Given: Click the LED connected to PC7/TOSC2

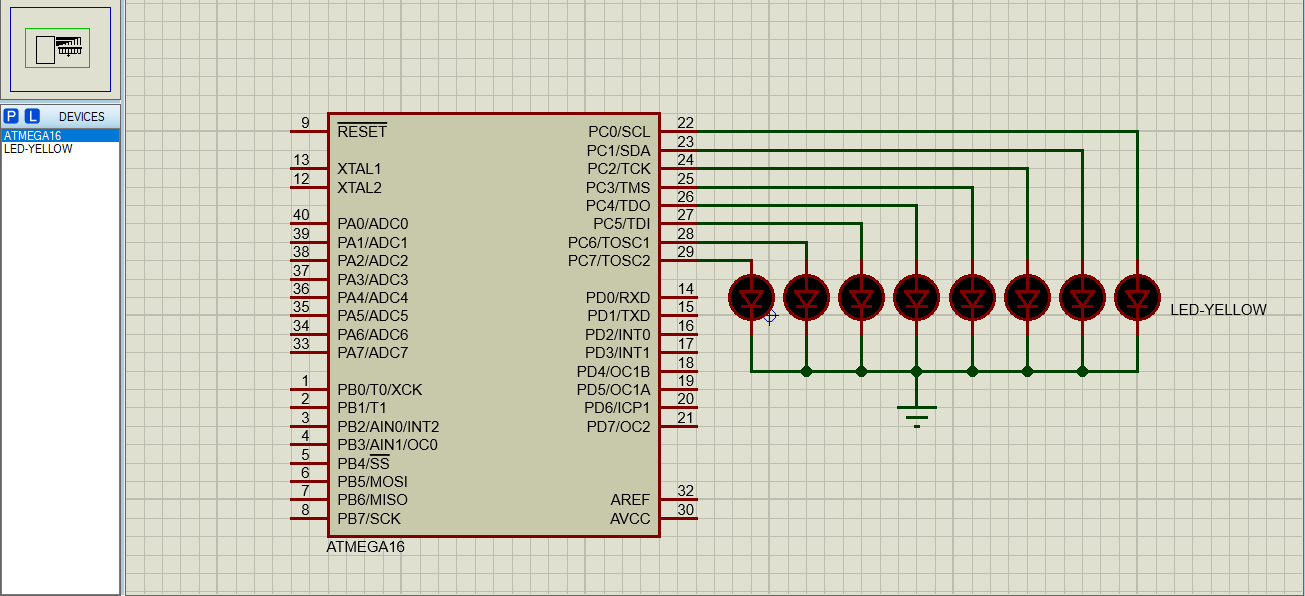Looking at the screenshot, I should 752,297.
